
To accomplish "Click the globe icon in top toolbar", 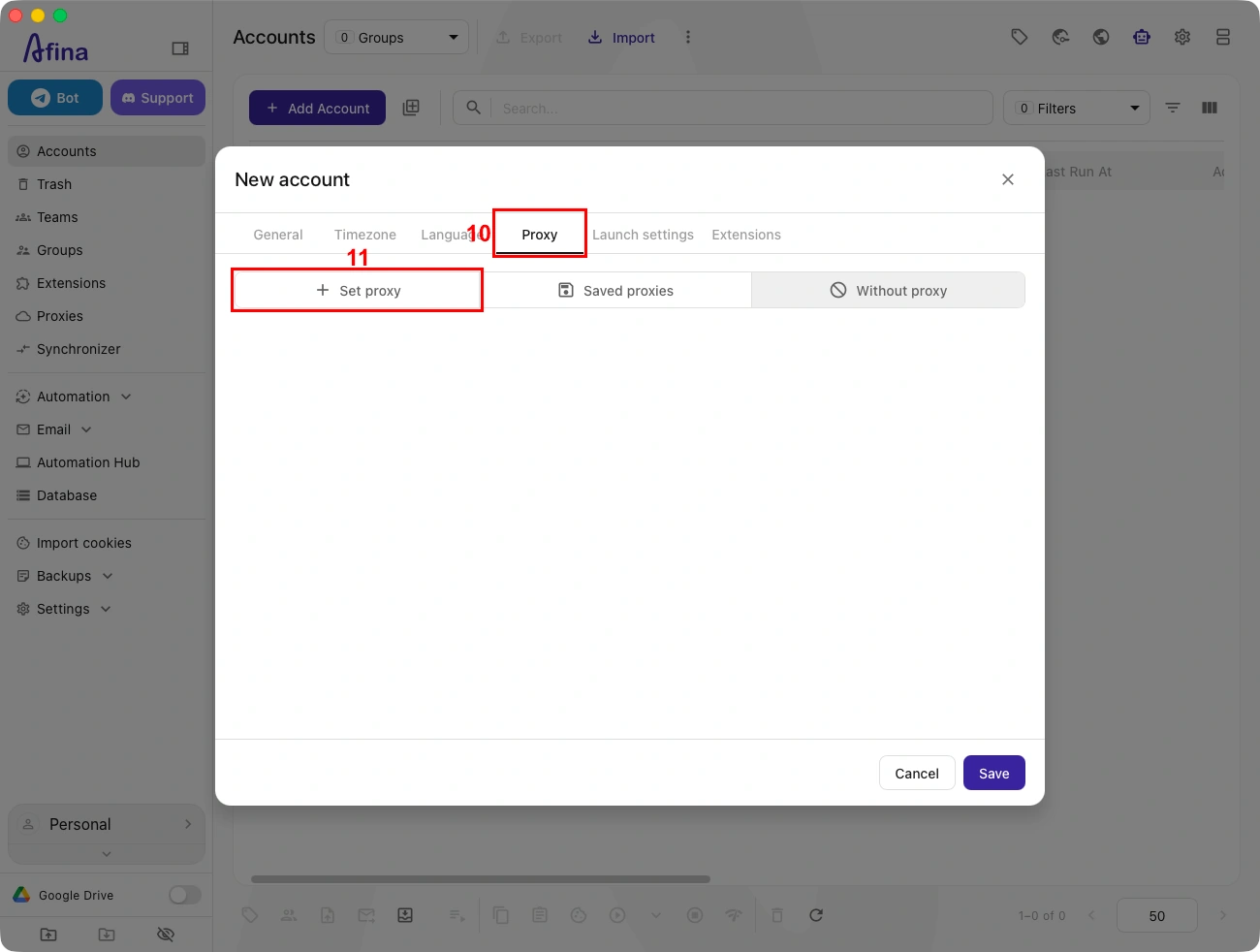I will coord(1101,37).
